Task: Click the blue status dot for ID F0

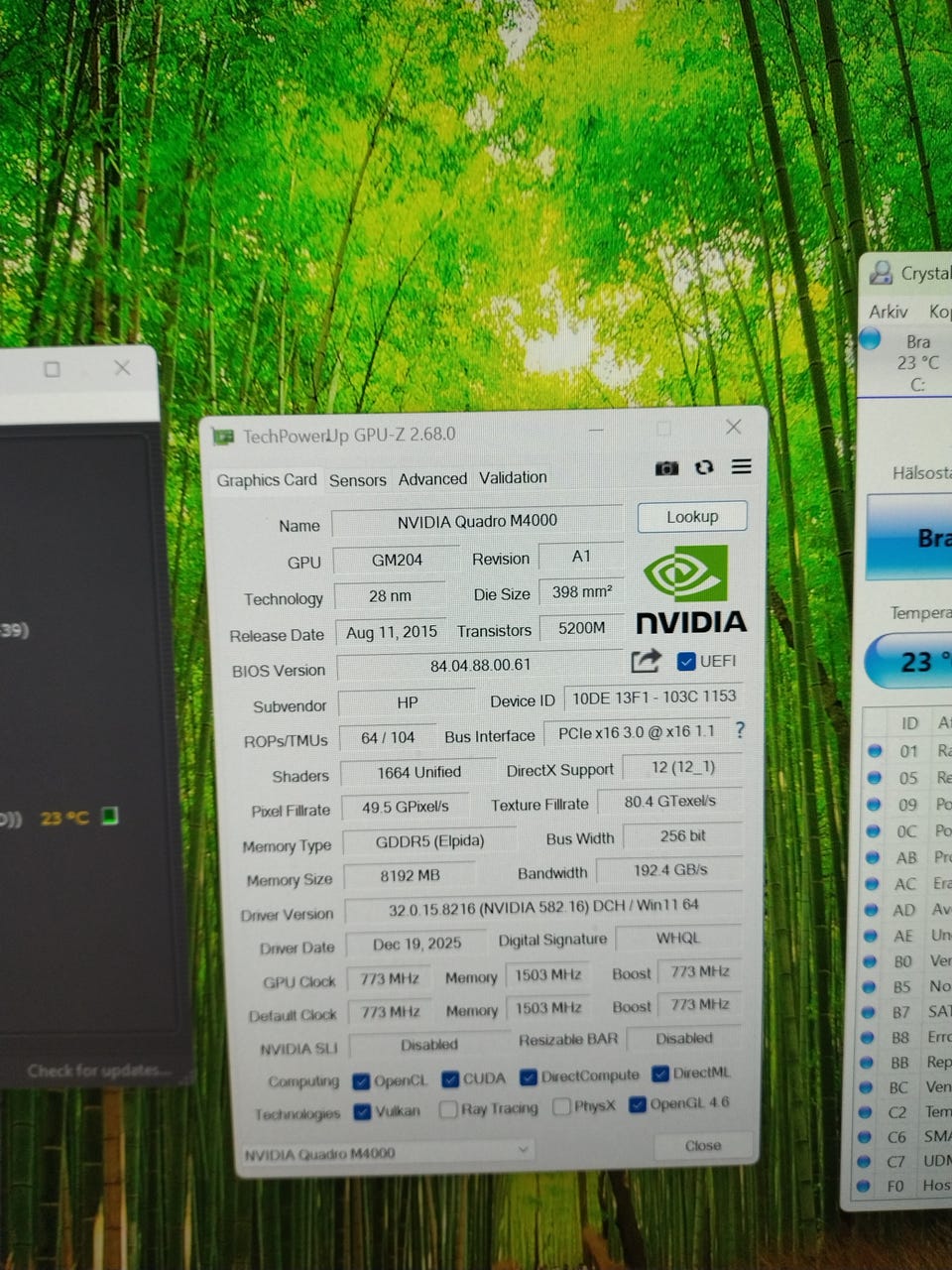Action: click(865, 1186)
